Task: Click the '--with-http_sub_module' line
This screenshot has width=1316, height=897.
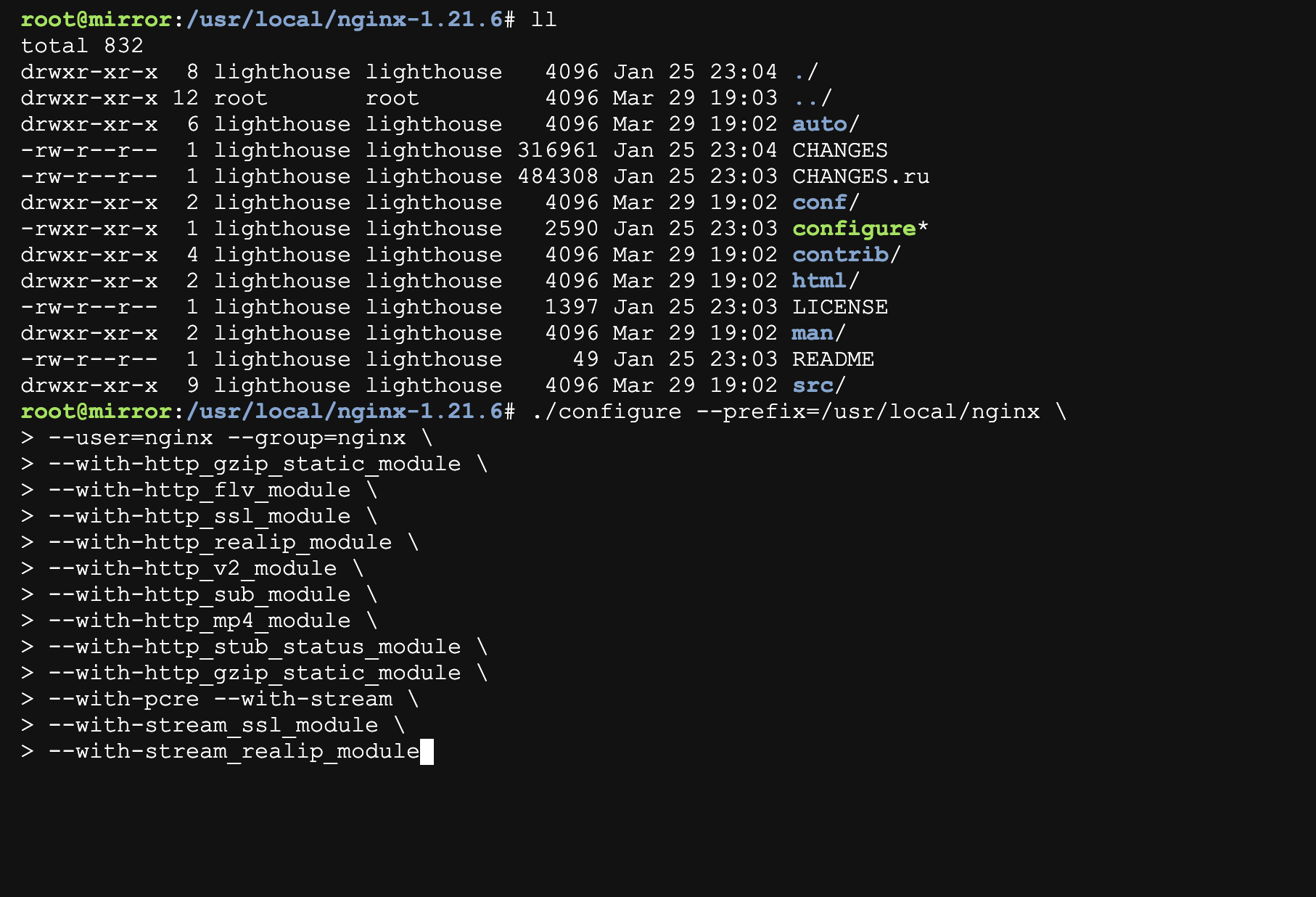Action: (x=200, y=594)
